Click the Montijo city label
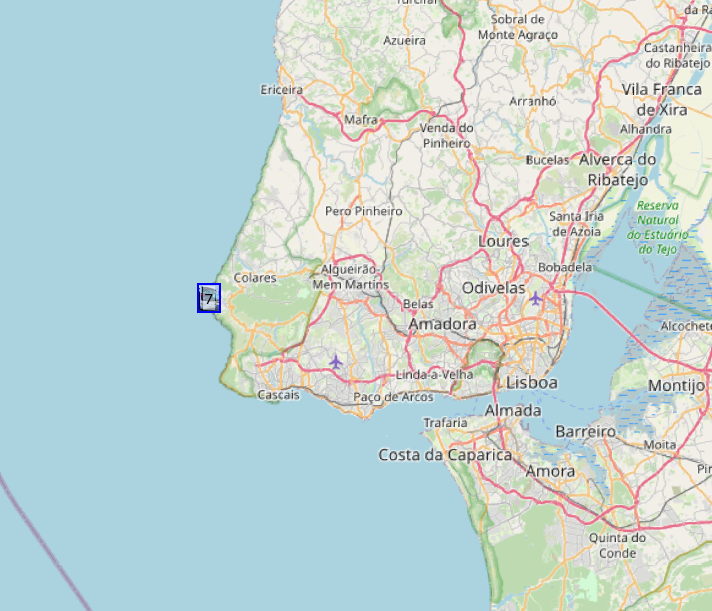 [677, 386]
